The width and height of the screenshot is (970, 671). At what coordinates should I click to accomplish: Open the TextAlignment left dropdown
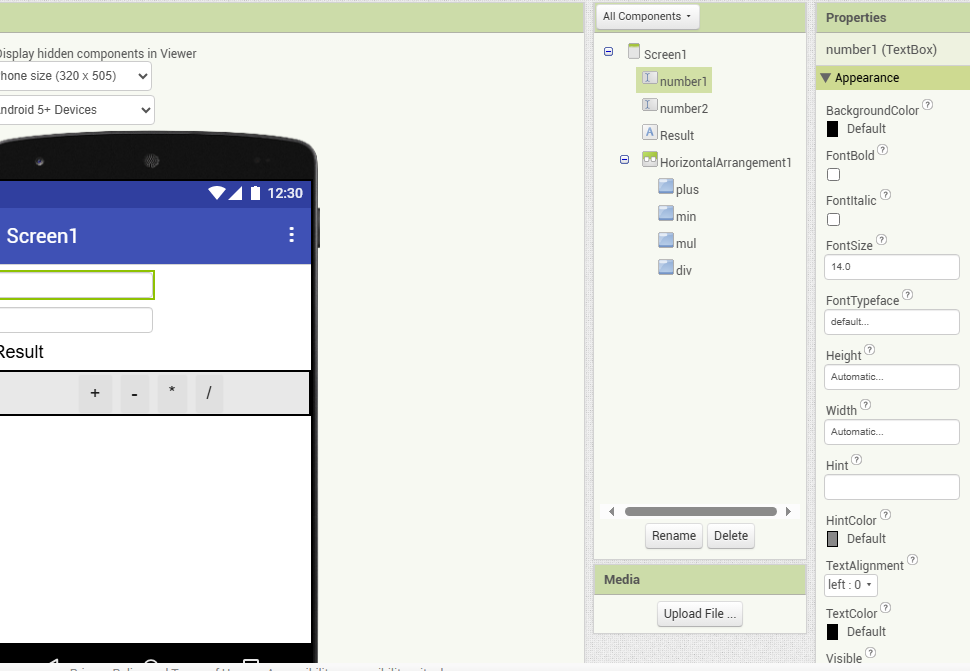point(851,585)
